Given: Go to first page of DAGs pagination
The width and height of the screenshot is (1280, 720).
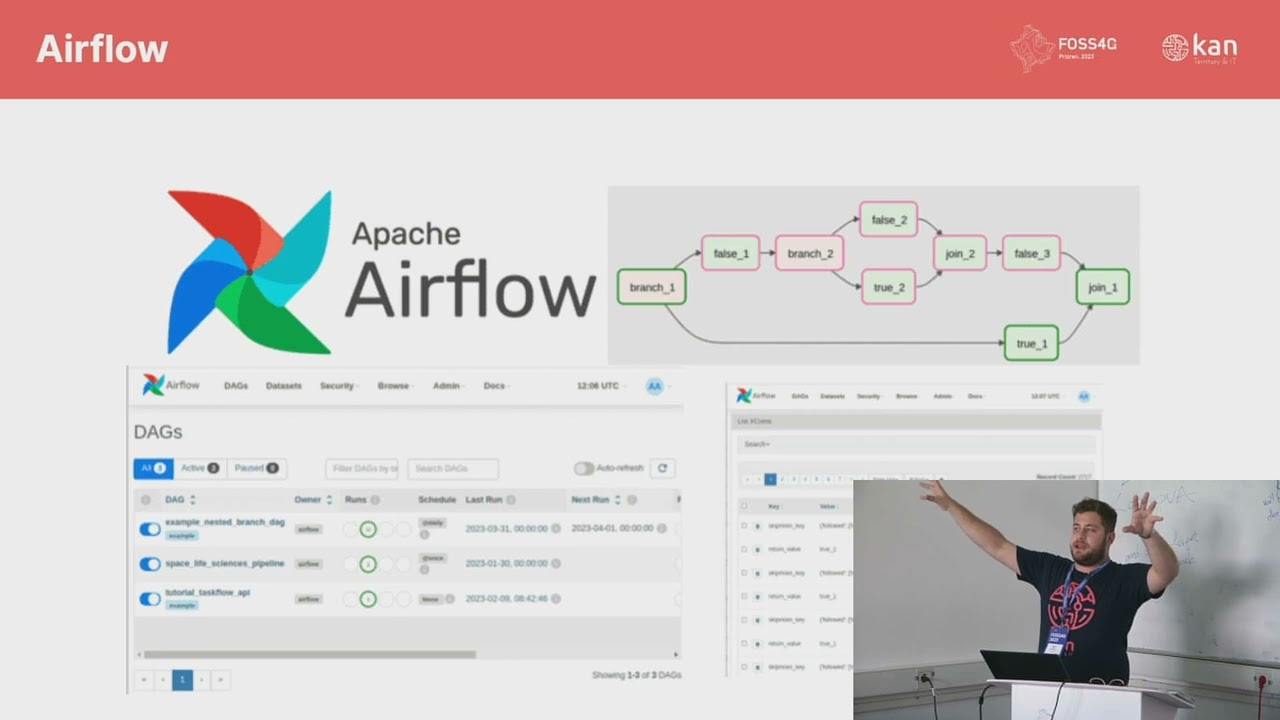Looking at the screenshot, I should 144,680.
